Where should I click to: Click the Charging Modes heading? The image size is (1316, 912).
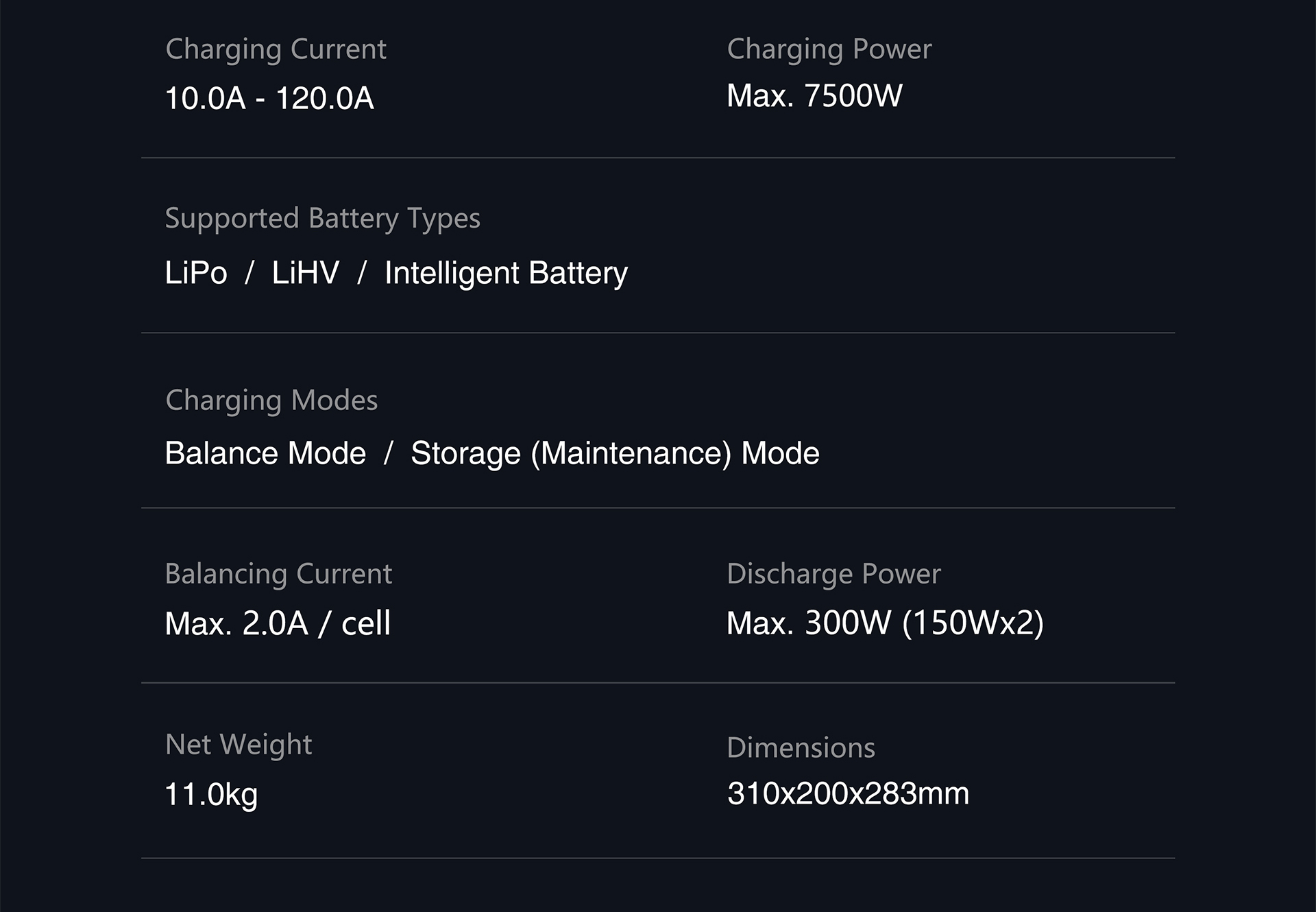pyautogui.click(x=271, y=400)
